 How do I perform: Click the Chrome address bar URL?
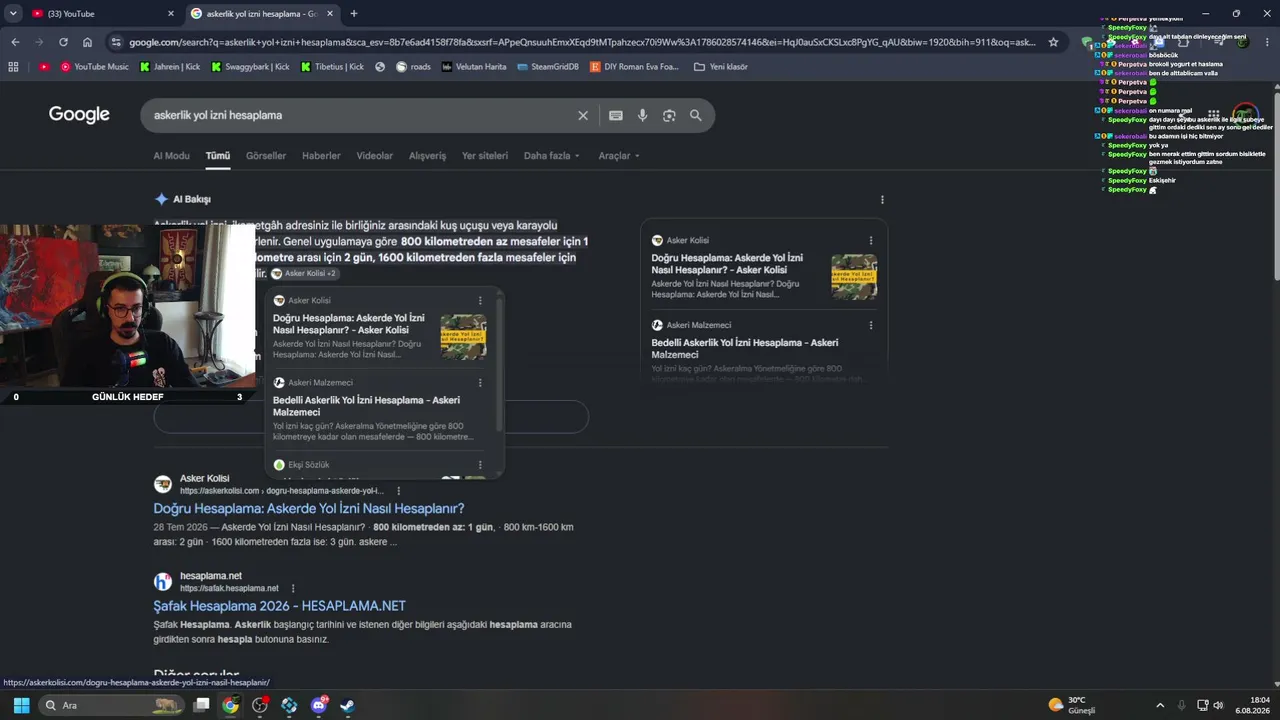[x=582, y=42]
